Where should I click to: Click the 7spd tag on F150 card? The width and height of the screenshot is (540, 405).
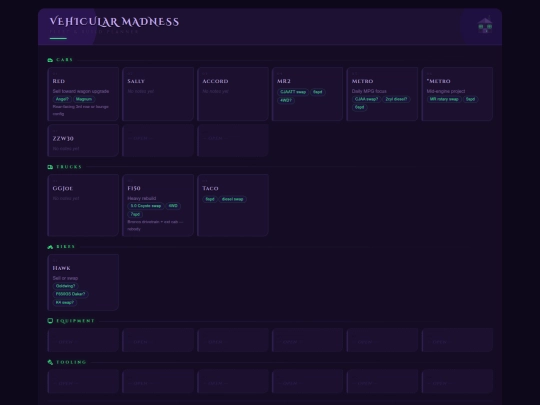pyautogui.click(x=135, y=214)
